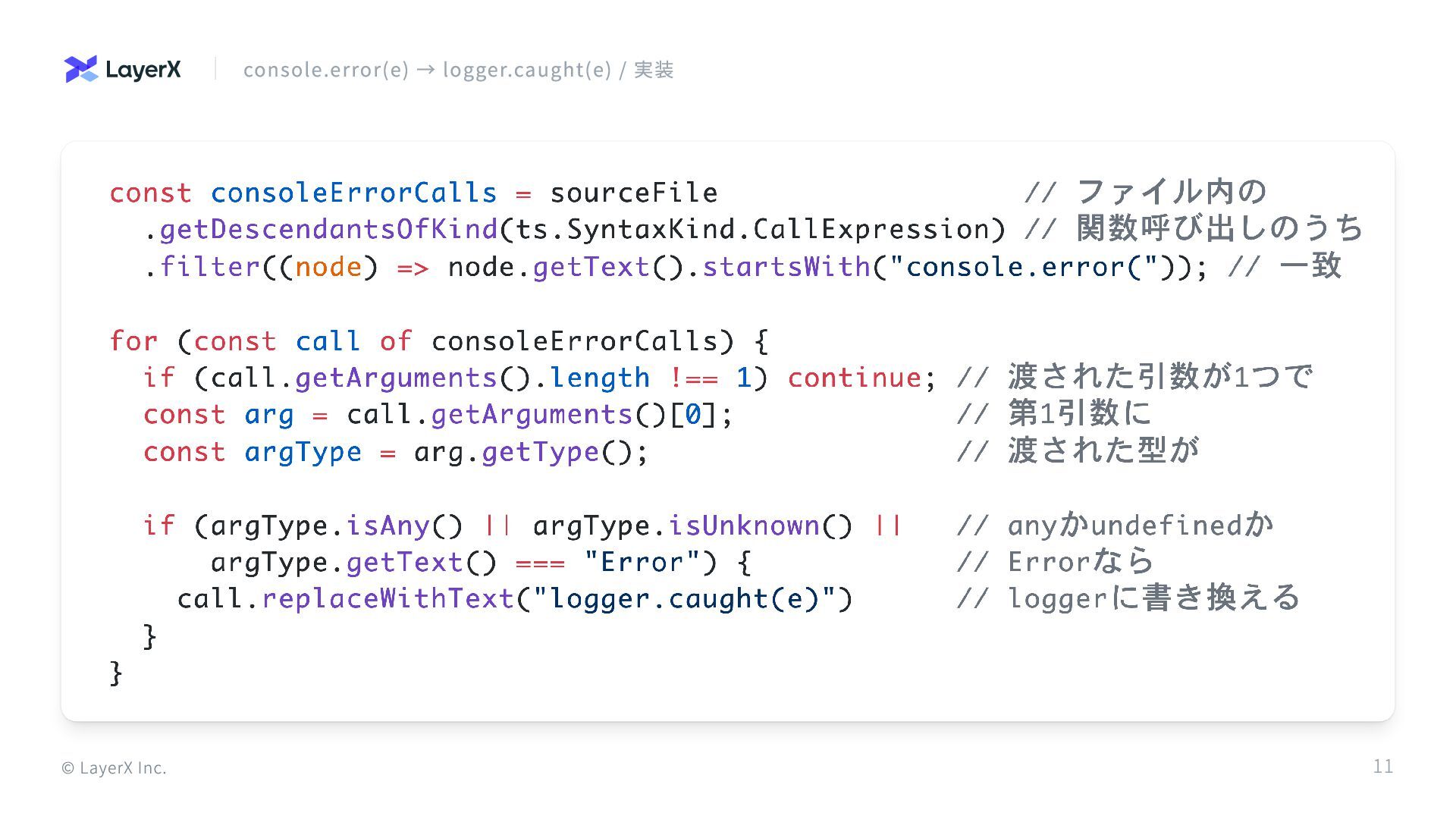Click the "Error" string literal
This screenshot has width=1456, height=819.
coord(641,562)
